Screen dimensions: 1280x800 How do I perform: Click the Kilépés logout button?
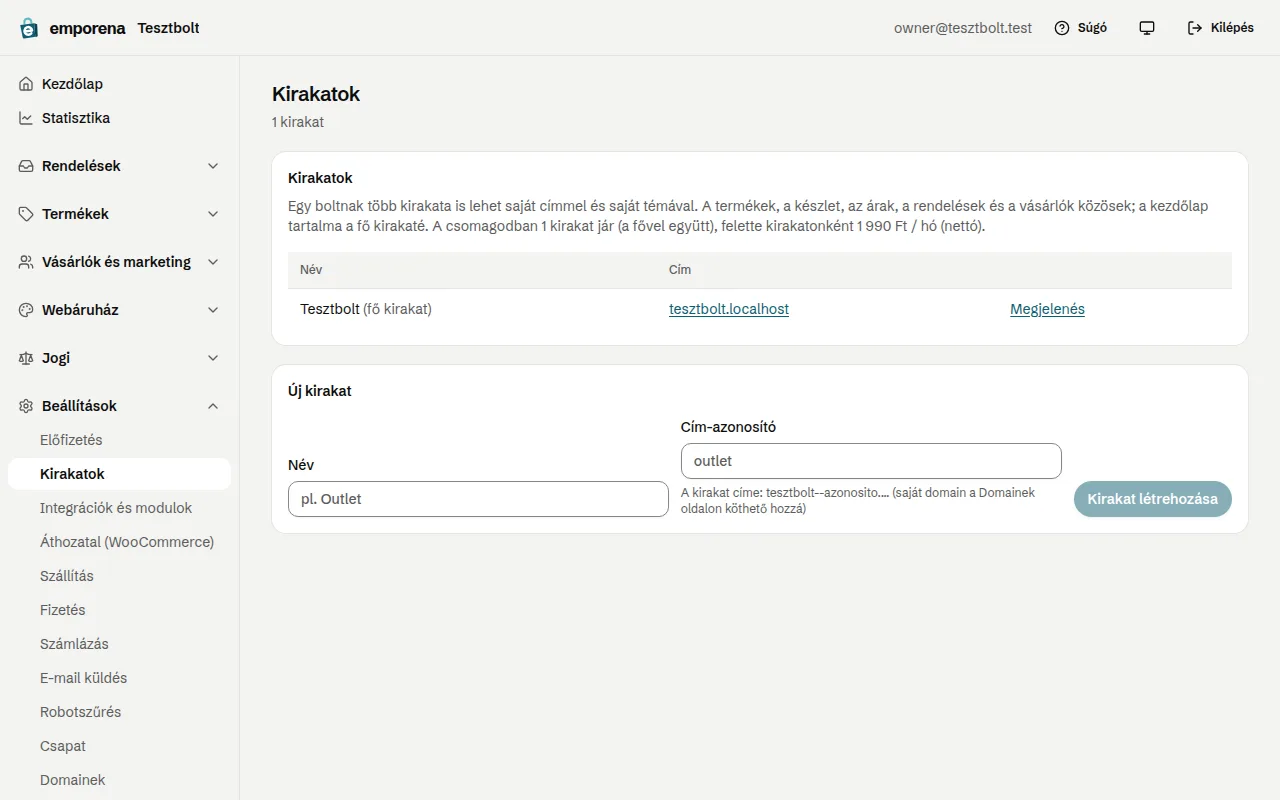[x=1220, y=28]
